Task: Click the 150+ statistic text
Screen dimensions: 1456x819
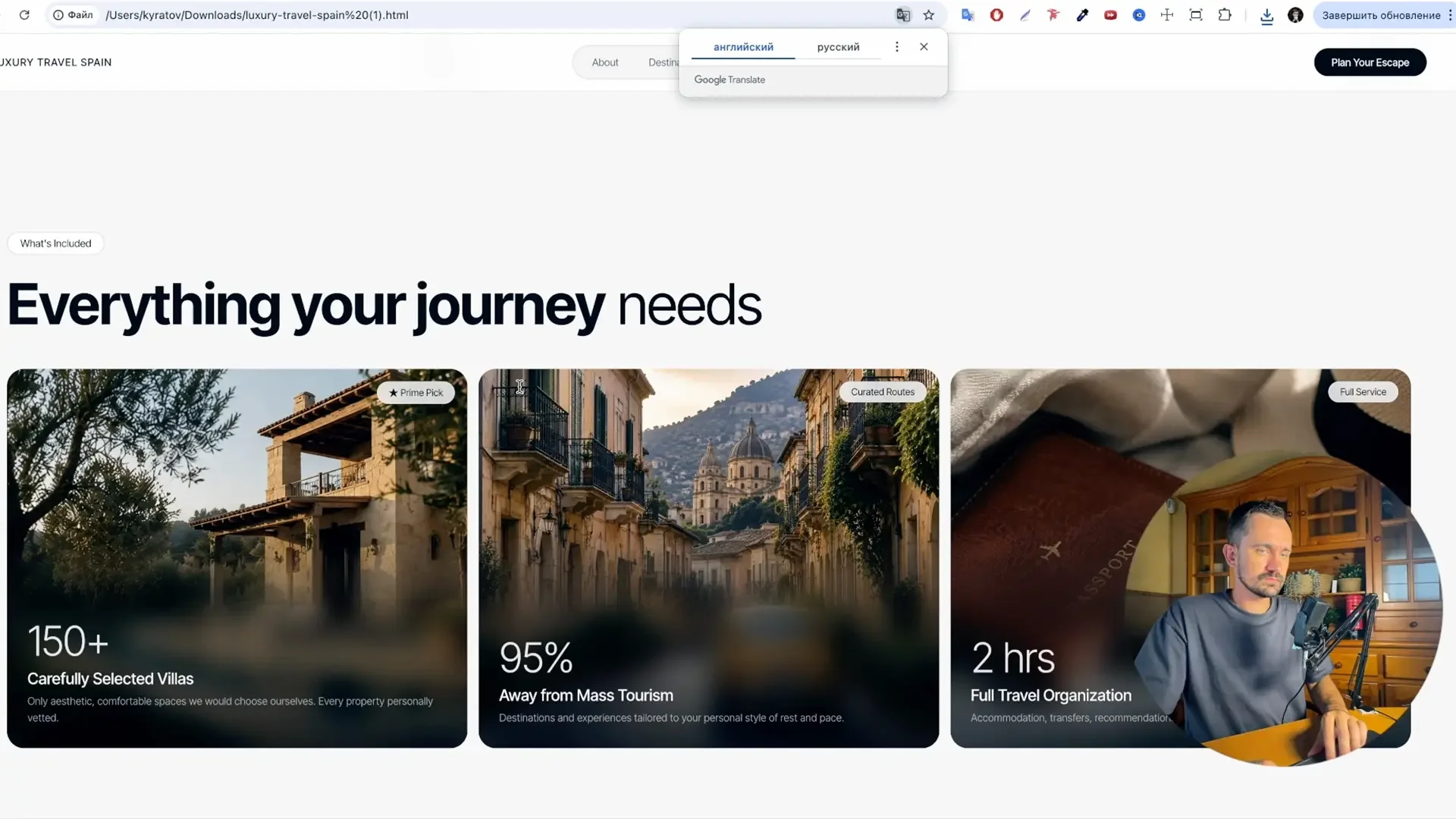Action: (68, 642)
